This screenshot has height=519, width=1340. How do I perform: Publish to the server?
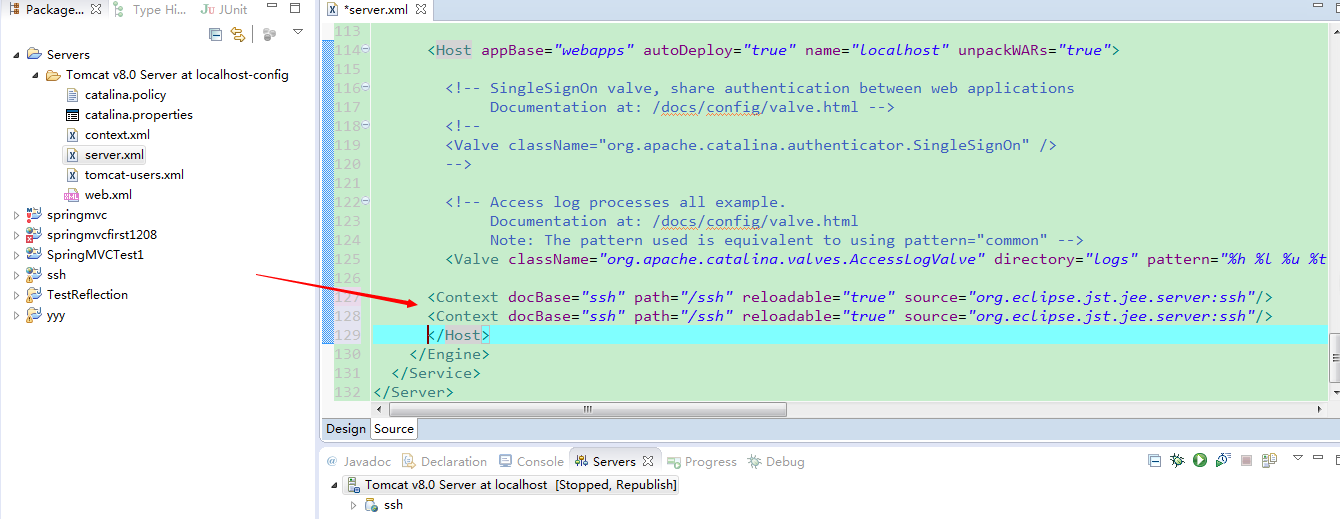tap(1269, 460)
